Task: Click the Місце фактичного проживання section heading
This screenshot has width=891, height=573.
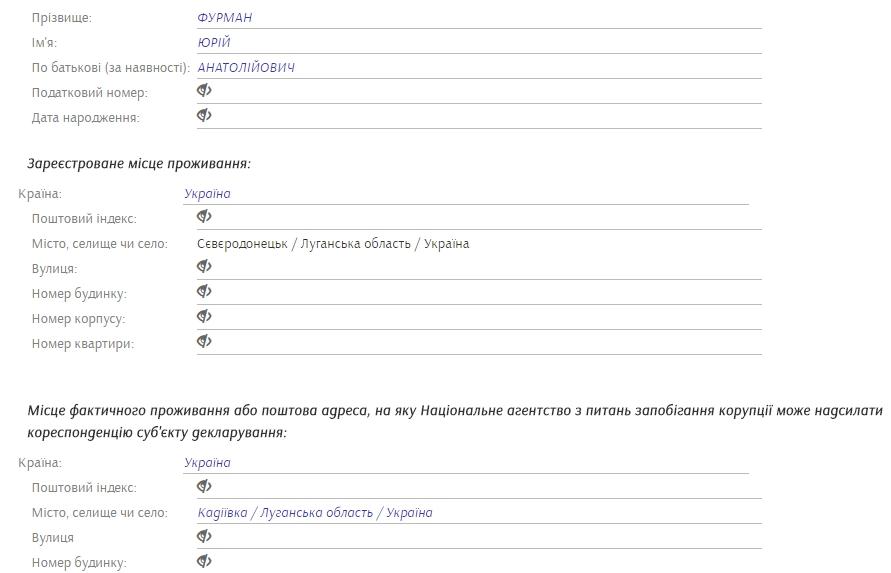Action: click(x=455, y=411)
